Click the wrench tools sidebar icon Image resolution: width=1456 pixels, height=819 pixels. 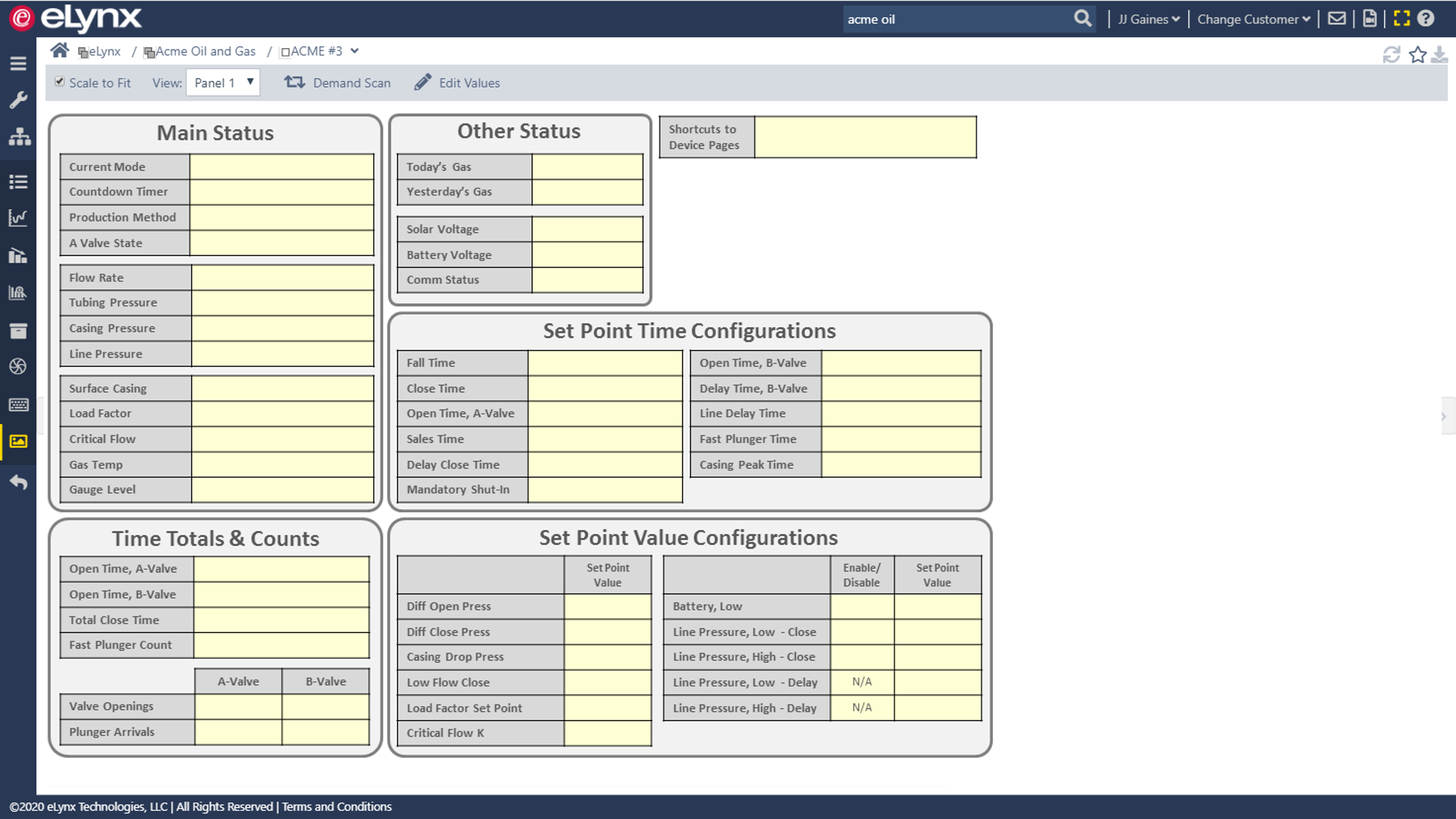pyautogui.click(x=18, y=100)
